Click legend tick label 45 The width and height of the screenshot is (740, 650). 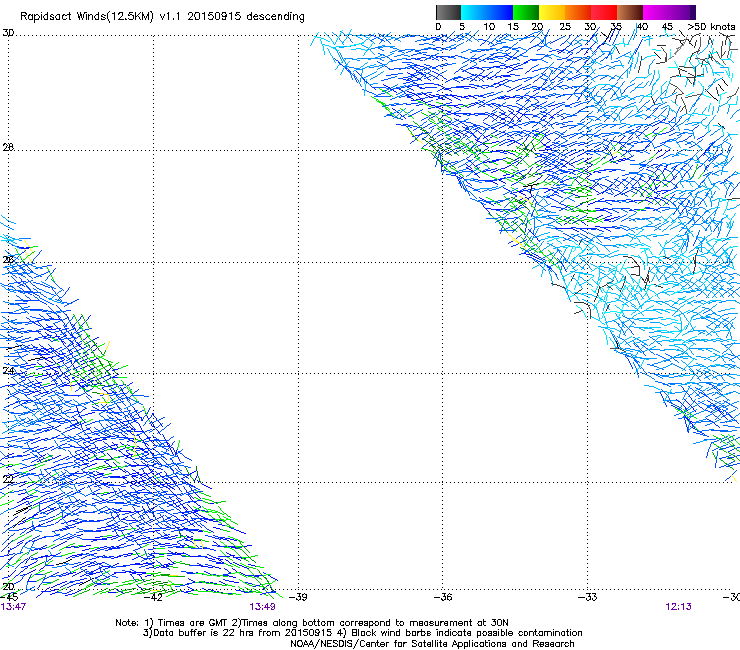[x=667, y=27]
